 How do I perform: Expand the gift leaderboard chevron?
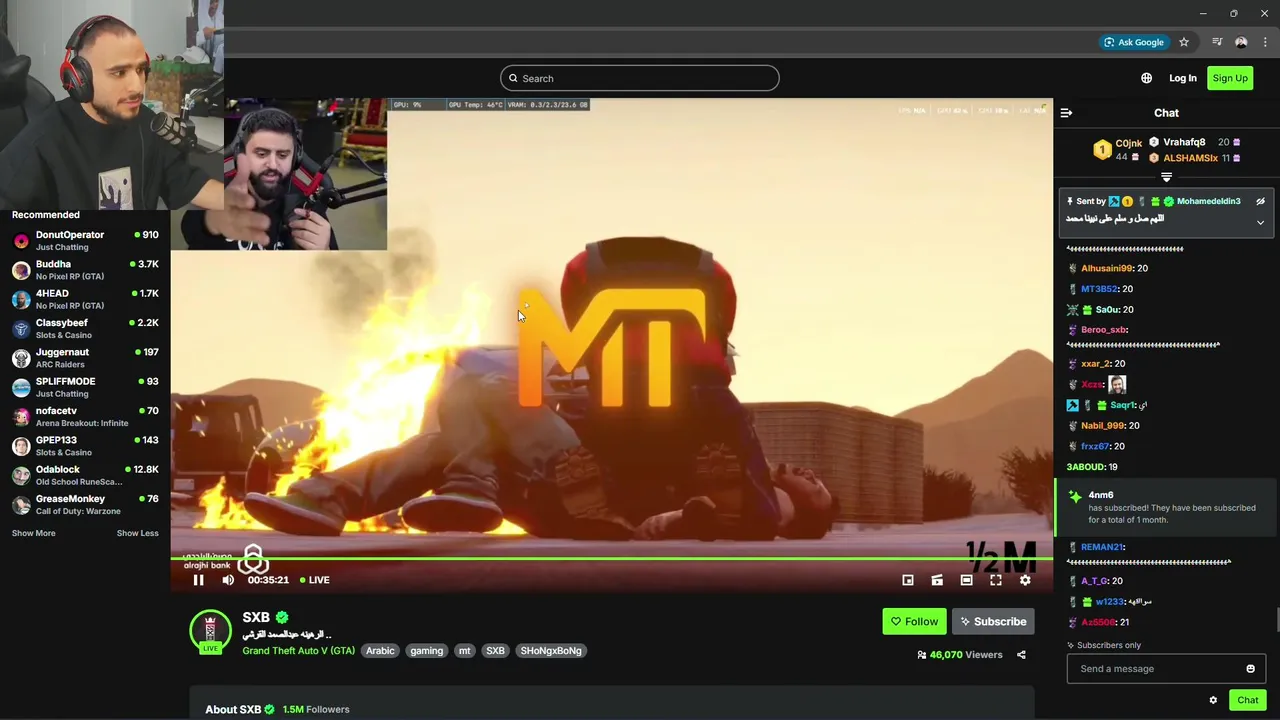(x=1166, y=177)
